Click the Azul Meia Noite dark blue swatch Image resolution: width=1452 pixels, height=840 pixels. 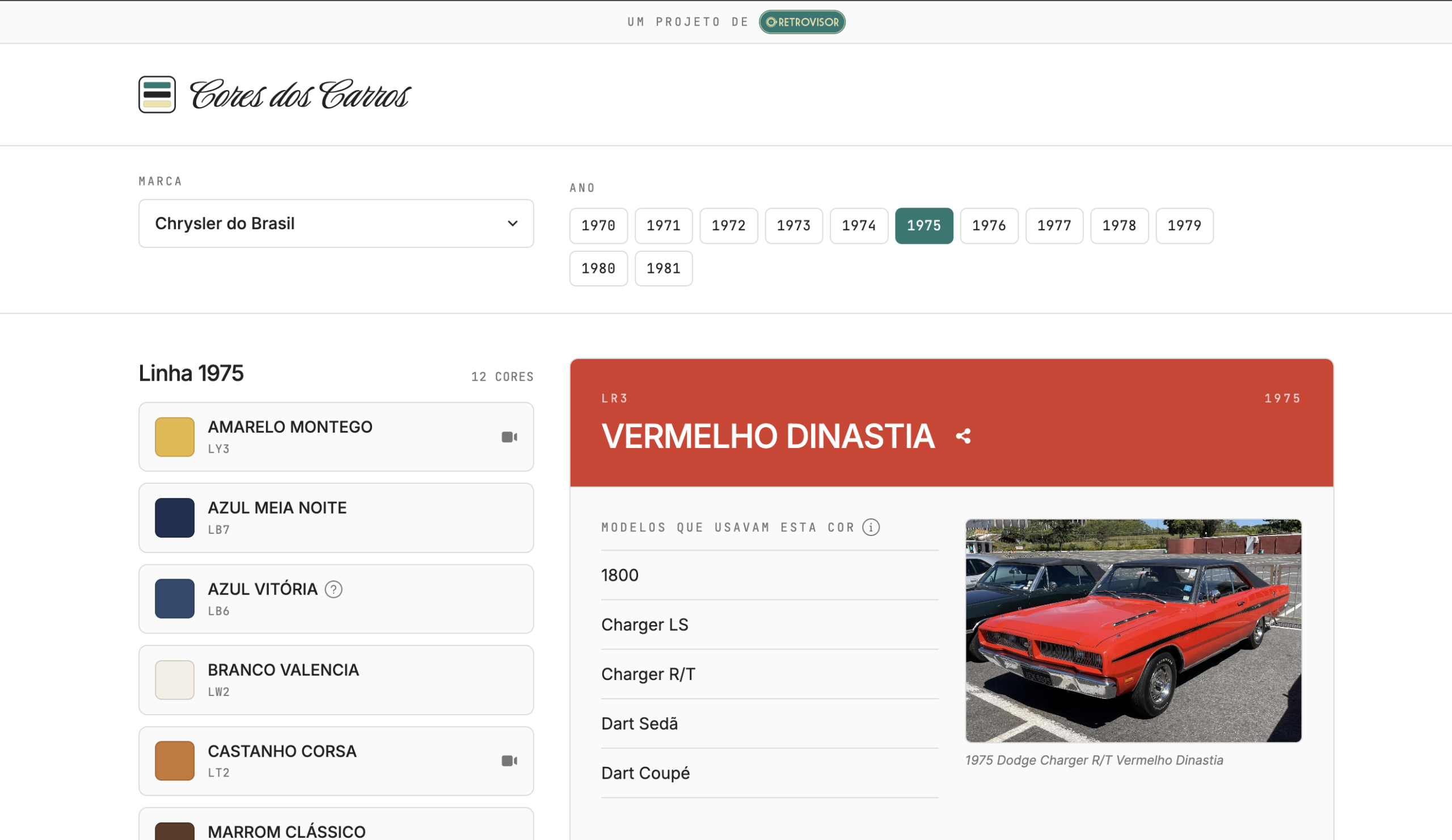[x=175, y=518]
